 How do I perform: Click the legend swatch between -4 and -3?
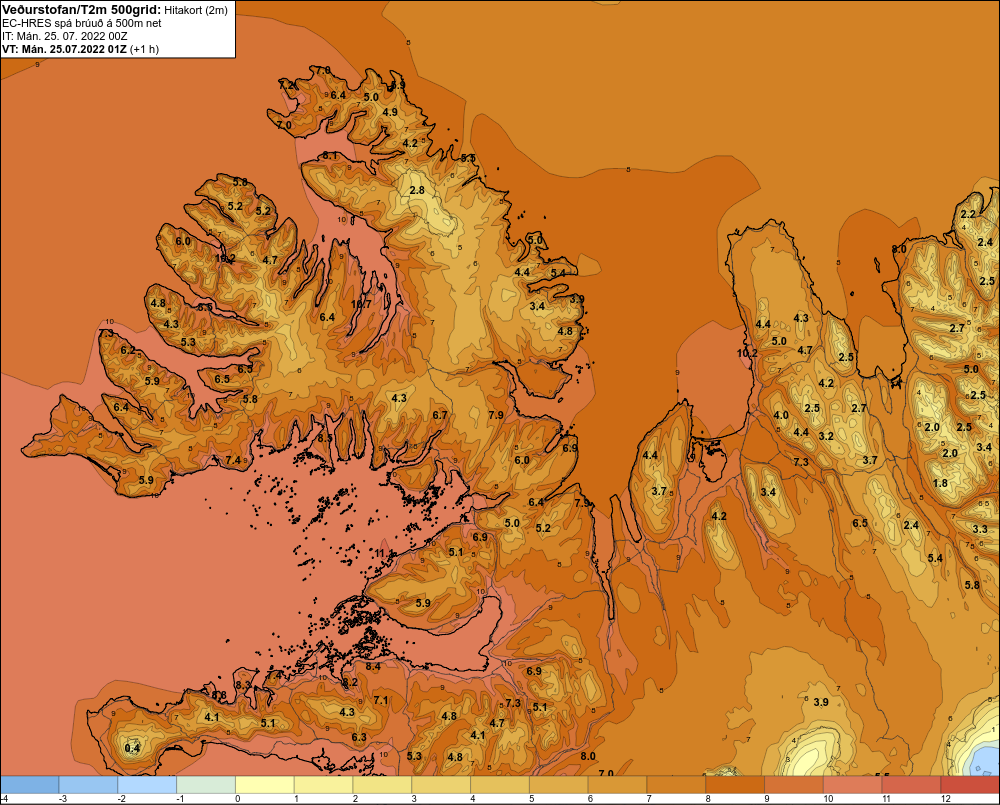(29, 785)
